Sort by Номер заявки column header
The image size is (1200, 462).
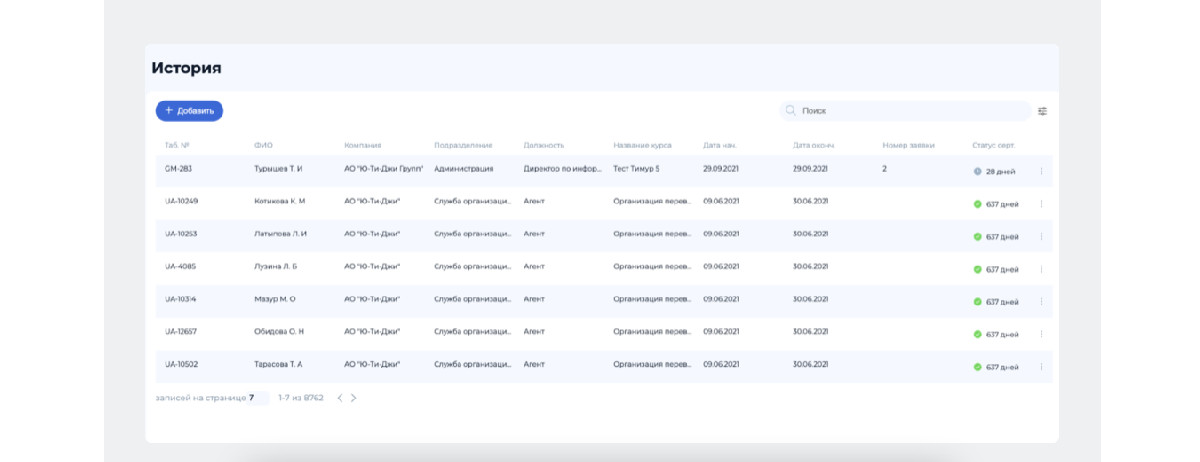point(908,145)
